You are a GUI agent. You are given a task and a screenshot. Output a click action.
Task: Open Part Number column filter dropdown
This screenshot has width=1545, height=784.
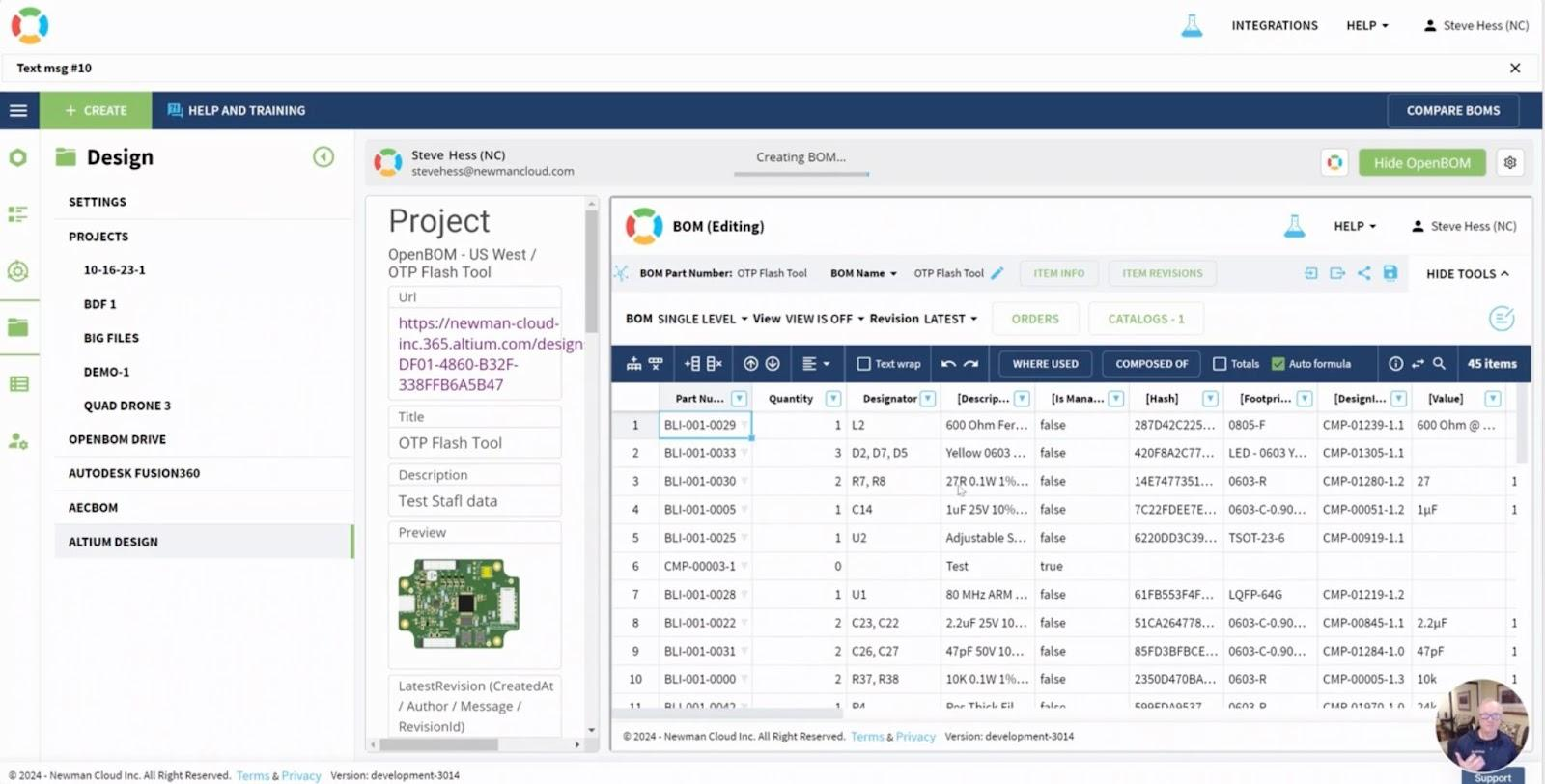[x=740, y=399]
